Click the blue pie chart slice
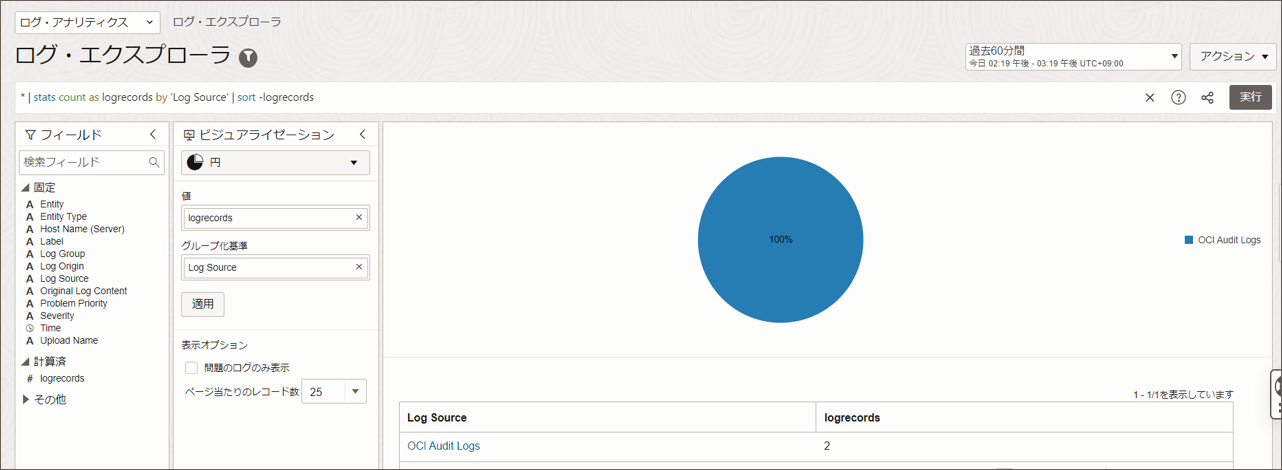 point(780,240)
